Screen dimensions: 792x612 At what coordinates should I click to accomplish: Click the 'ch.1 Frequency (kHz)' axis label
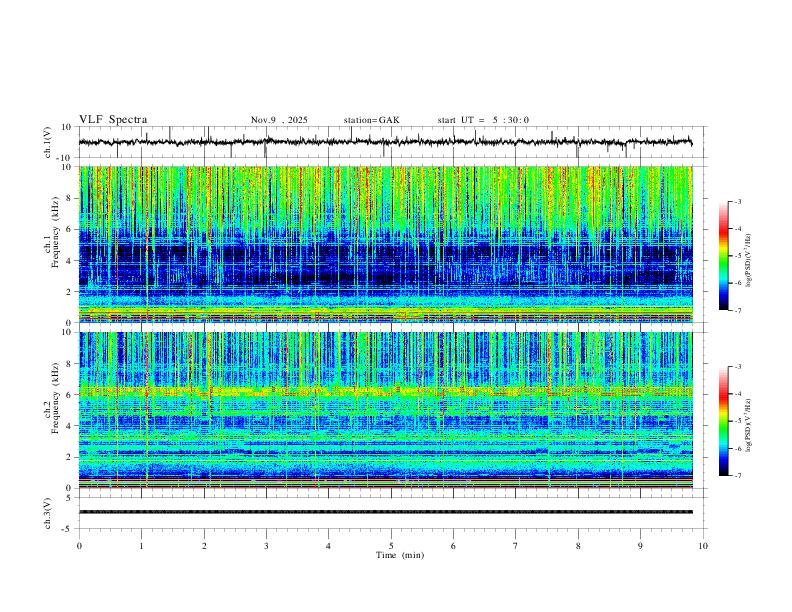tap(51, 232)
